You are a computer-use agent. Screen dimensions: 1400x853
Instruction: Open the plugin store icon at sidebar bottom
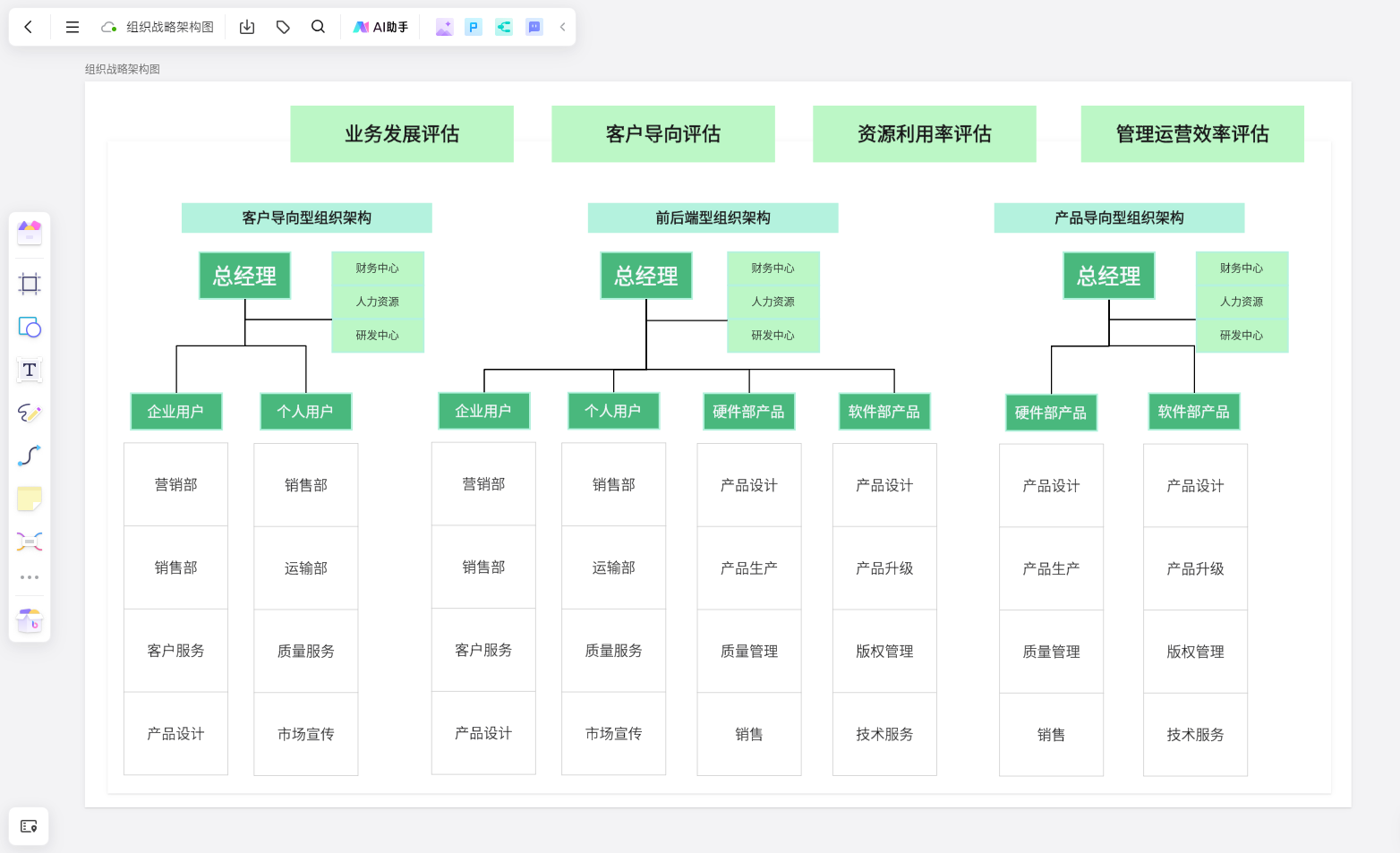coord(30,619)
